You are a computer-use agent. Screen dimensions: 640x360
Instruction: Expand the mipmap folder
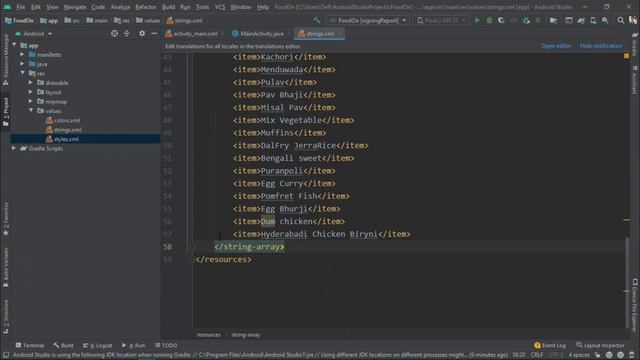pos(31,101)
